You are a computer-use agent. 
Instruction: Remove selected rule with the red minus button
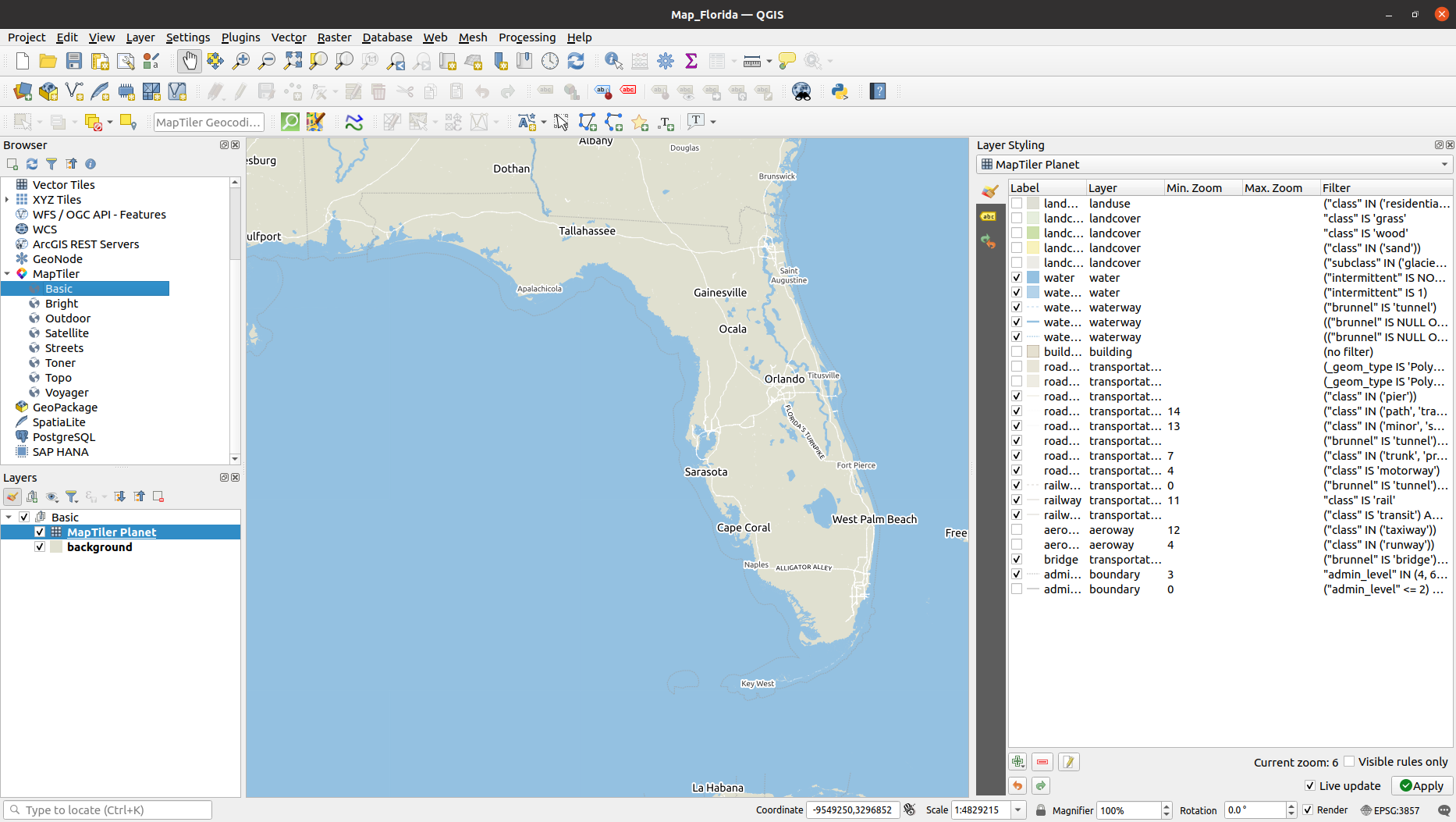pyautogui.click(x=1042, y=762)
